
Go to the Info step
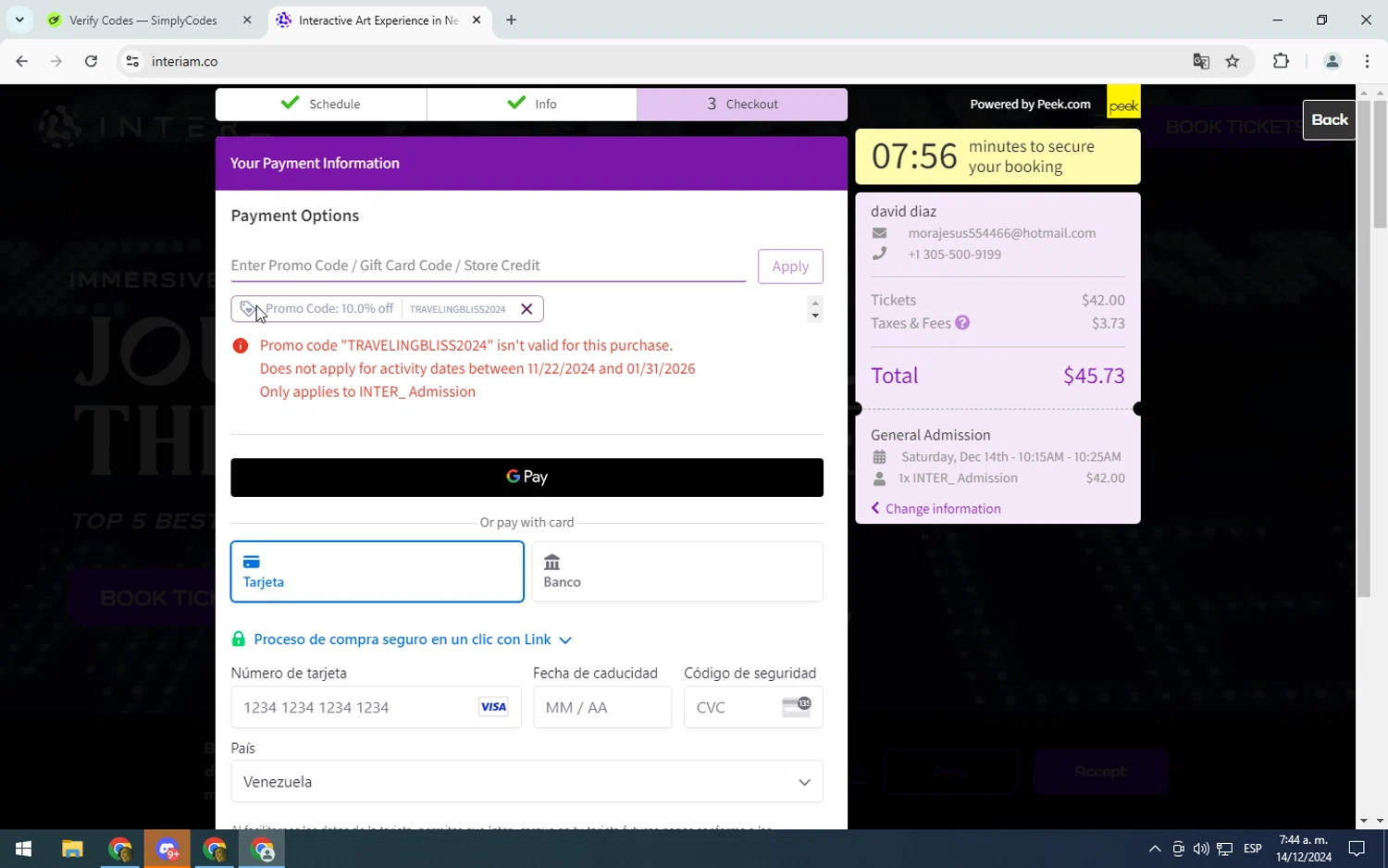[x=532, y=104]
